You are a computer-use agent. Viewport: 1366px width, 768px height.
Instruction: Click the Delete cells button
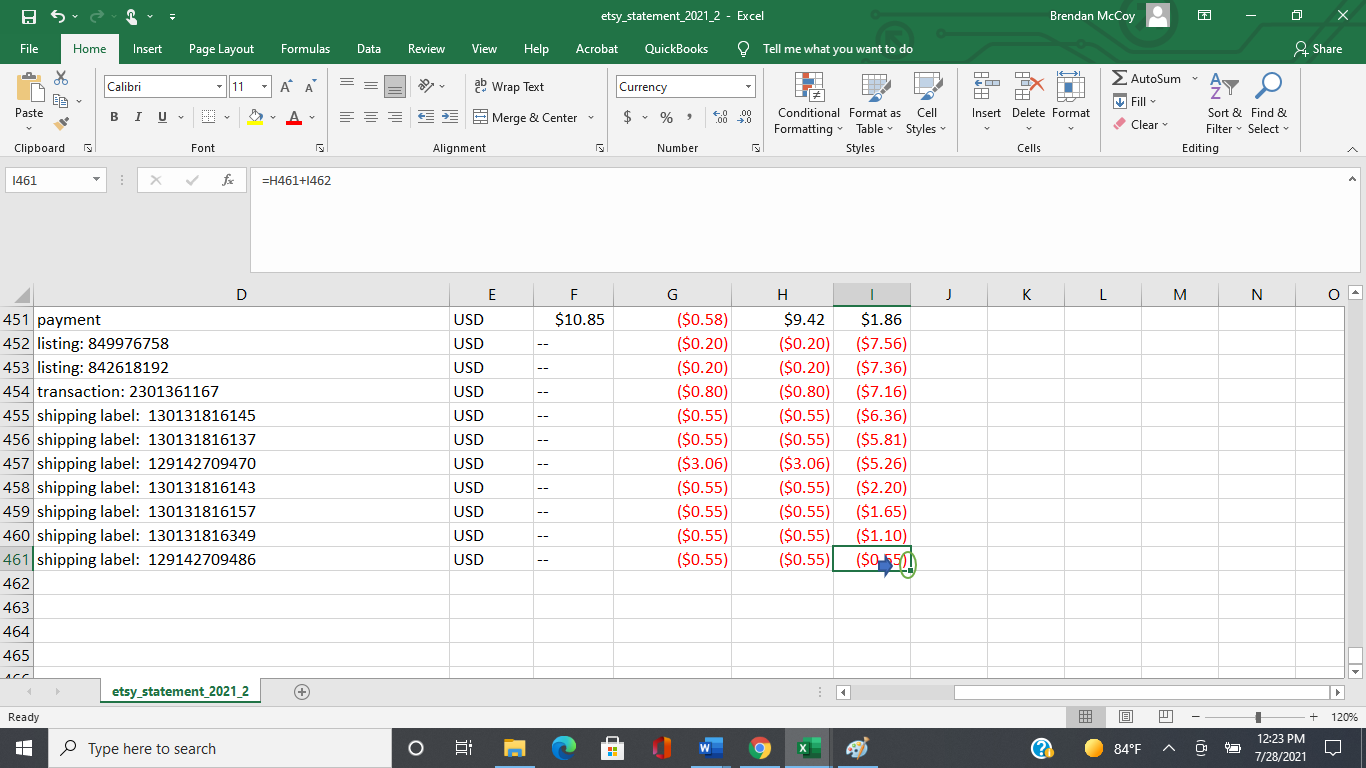[1028, 103]
